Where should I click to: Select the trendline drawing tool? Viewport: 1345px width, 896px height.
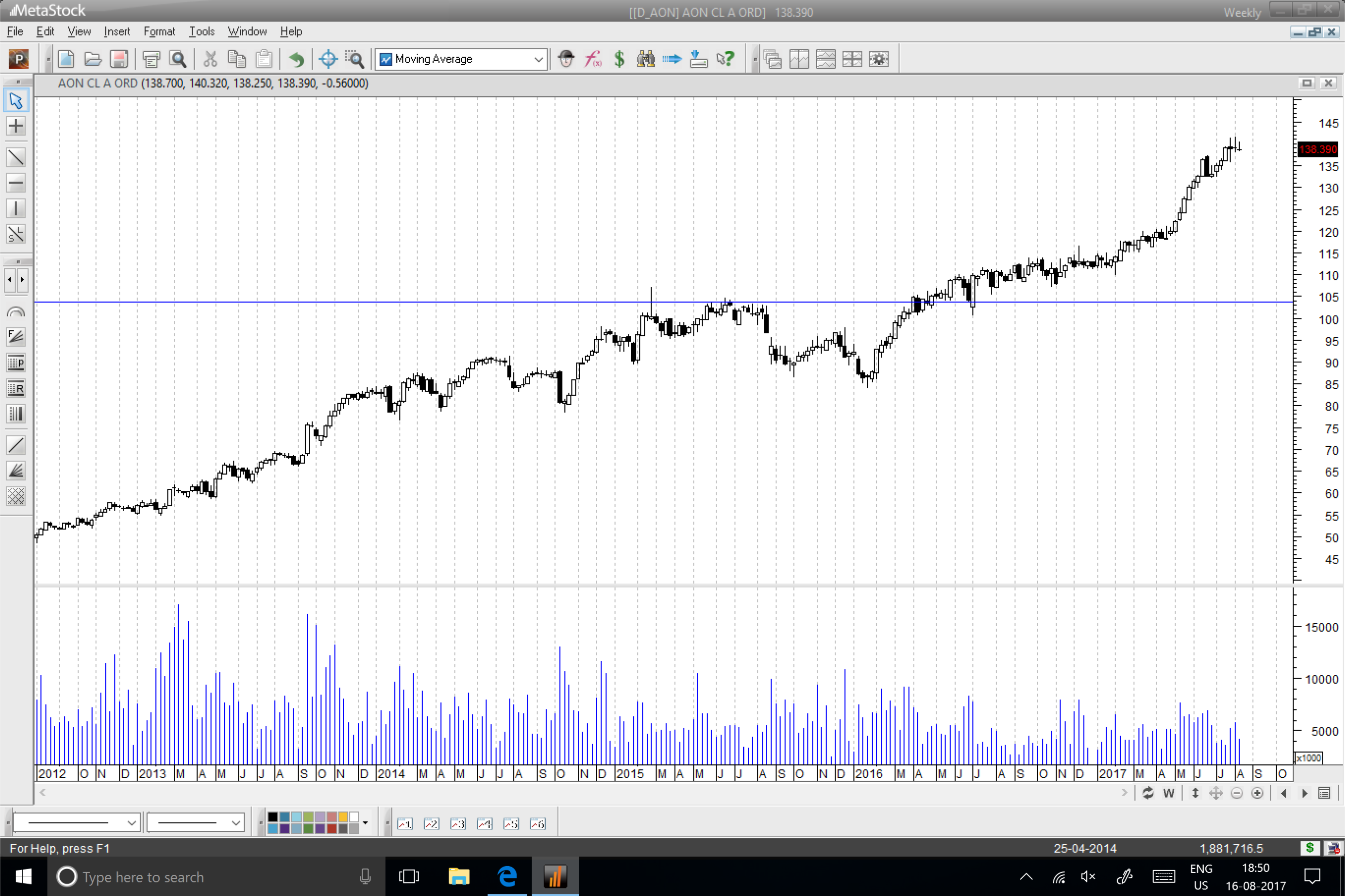click(x=15, y=156)
